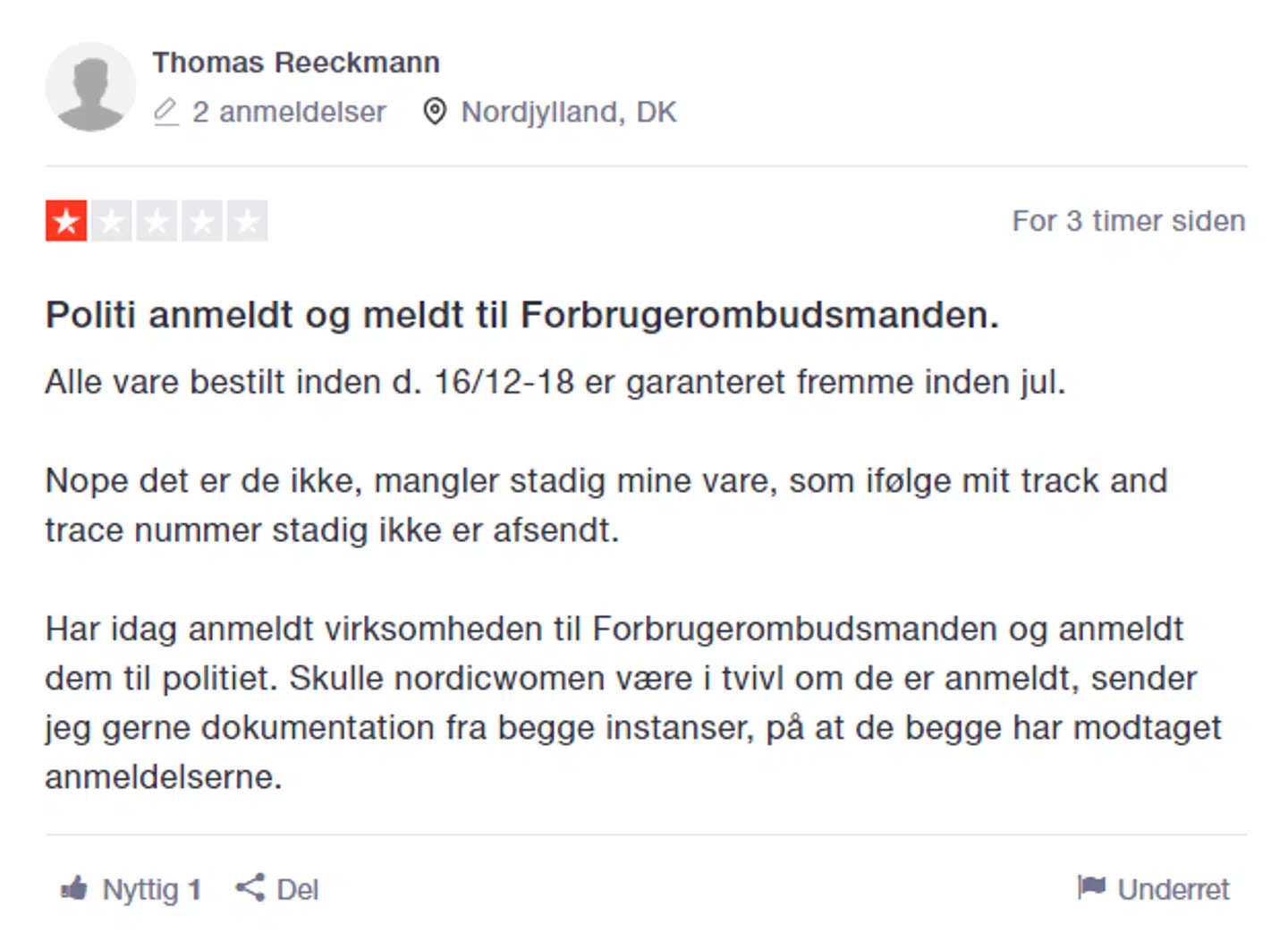This screenshot has width=1288, height=932.
Task: Click the review paragraph starting "Har idag anmeldt"
Action: pyautogui.click(x=626, y=702)
